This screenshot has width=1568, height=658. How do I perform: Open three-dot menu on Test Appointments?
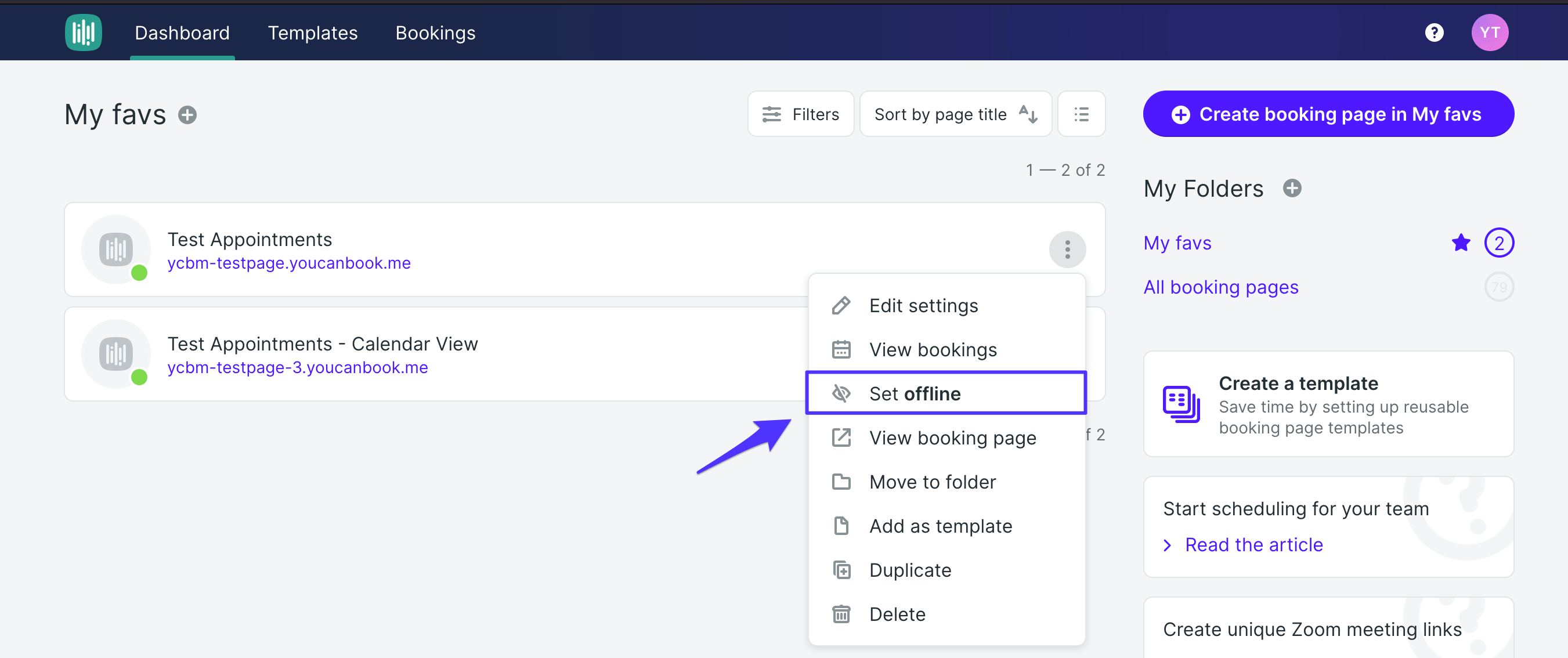pos(1067,250)
